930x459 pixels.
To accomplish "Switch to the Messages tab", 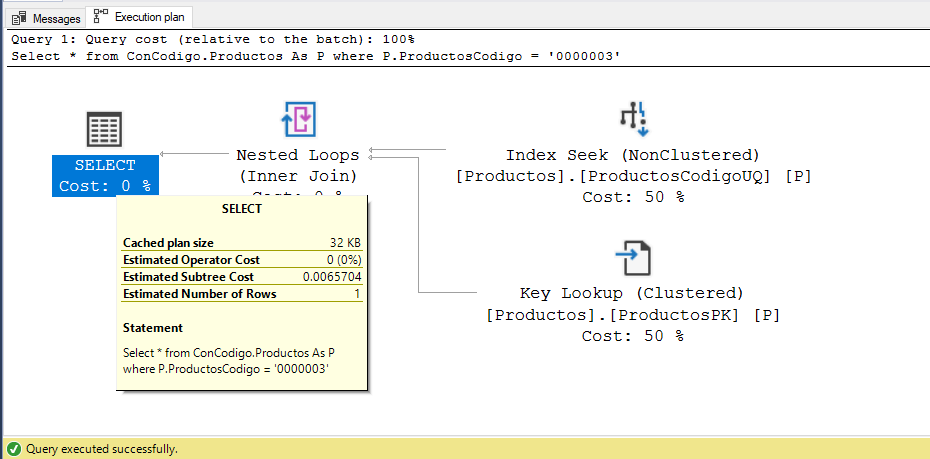I will [46, 18].
